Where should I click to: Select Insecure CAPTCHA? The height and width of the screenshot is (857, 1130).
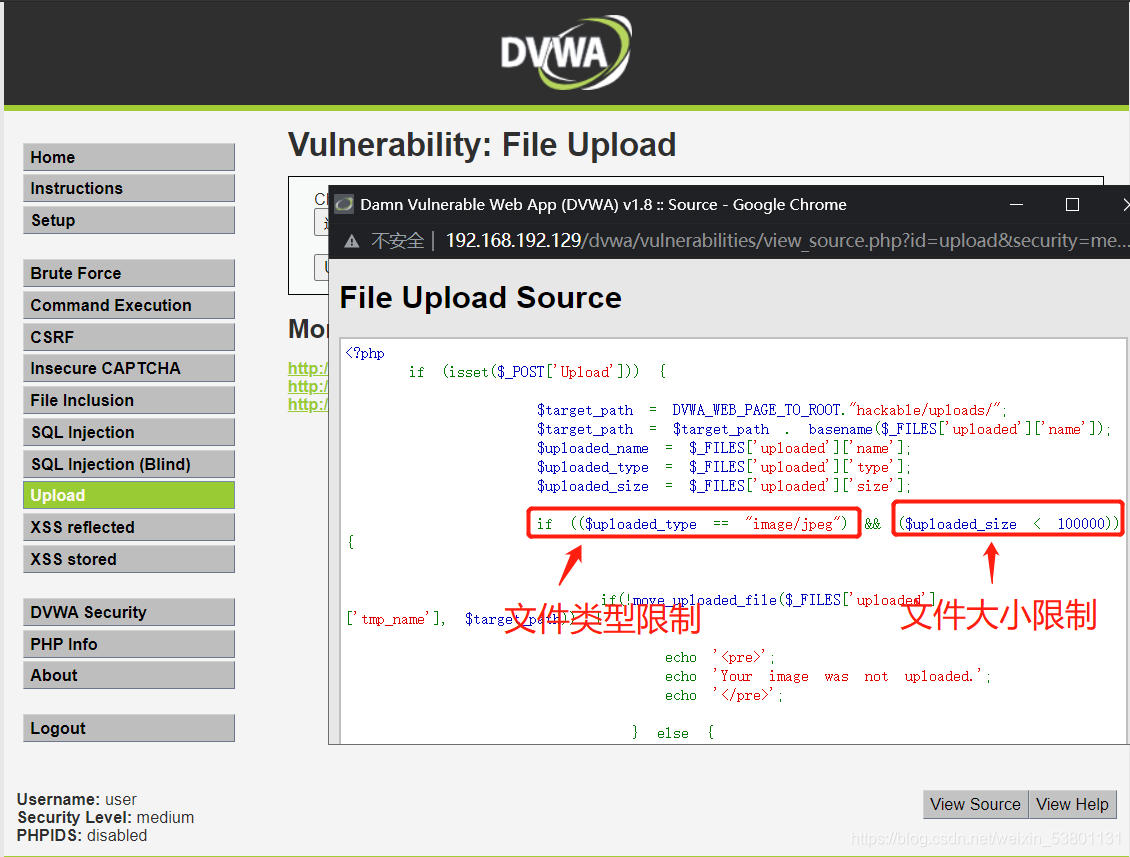point(129,368)
